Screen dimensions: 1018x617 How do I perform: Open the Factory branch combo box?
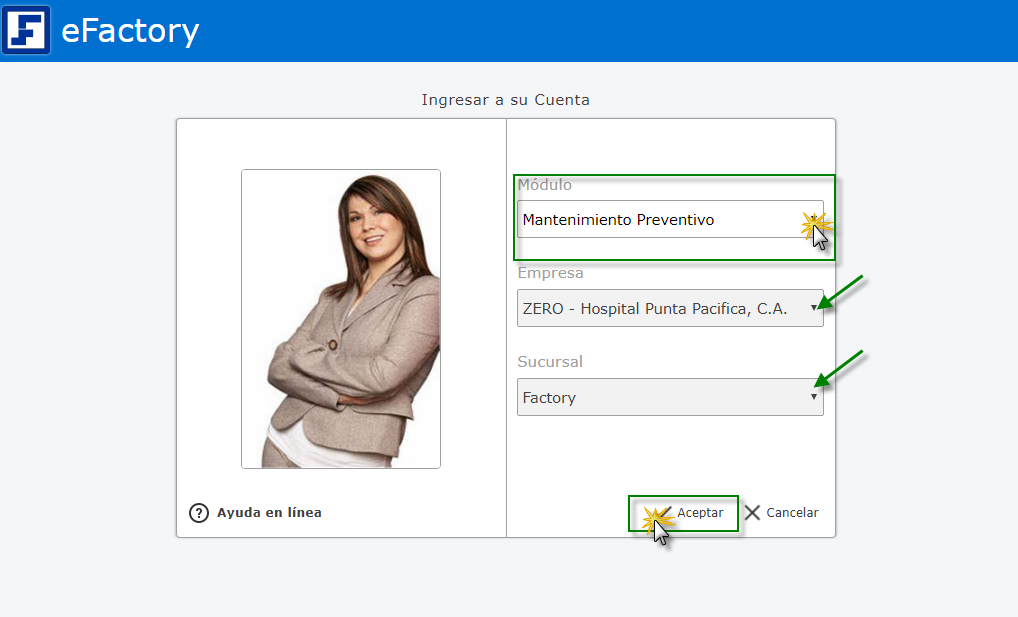[655, 397]
